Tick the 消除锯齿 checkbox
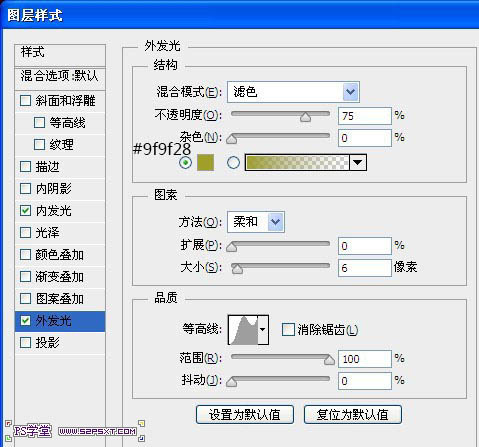The height and width of the screenshot is (447, 479). pyautogui.click(x=288, y=330)
